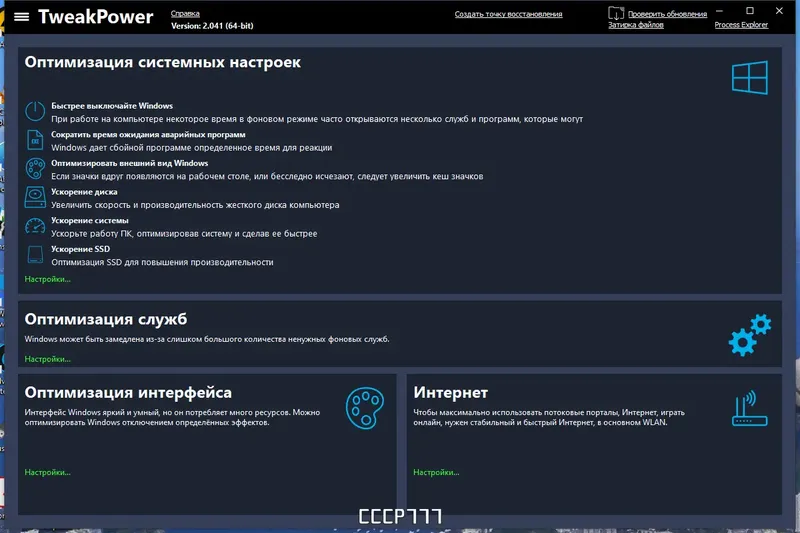Select Ускорение SSD entry
Image resolution: width=800 pixels, height=533 pixels.
pos(80,249)
